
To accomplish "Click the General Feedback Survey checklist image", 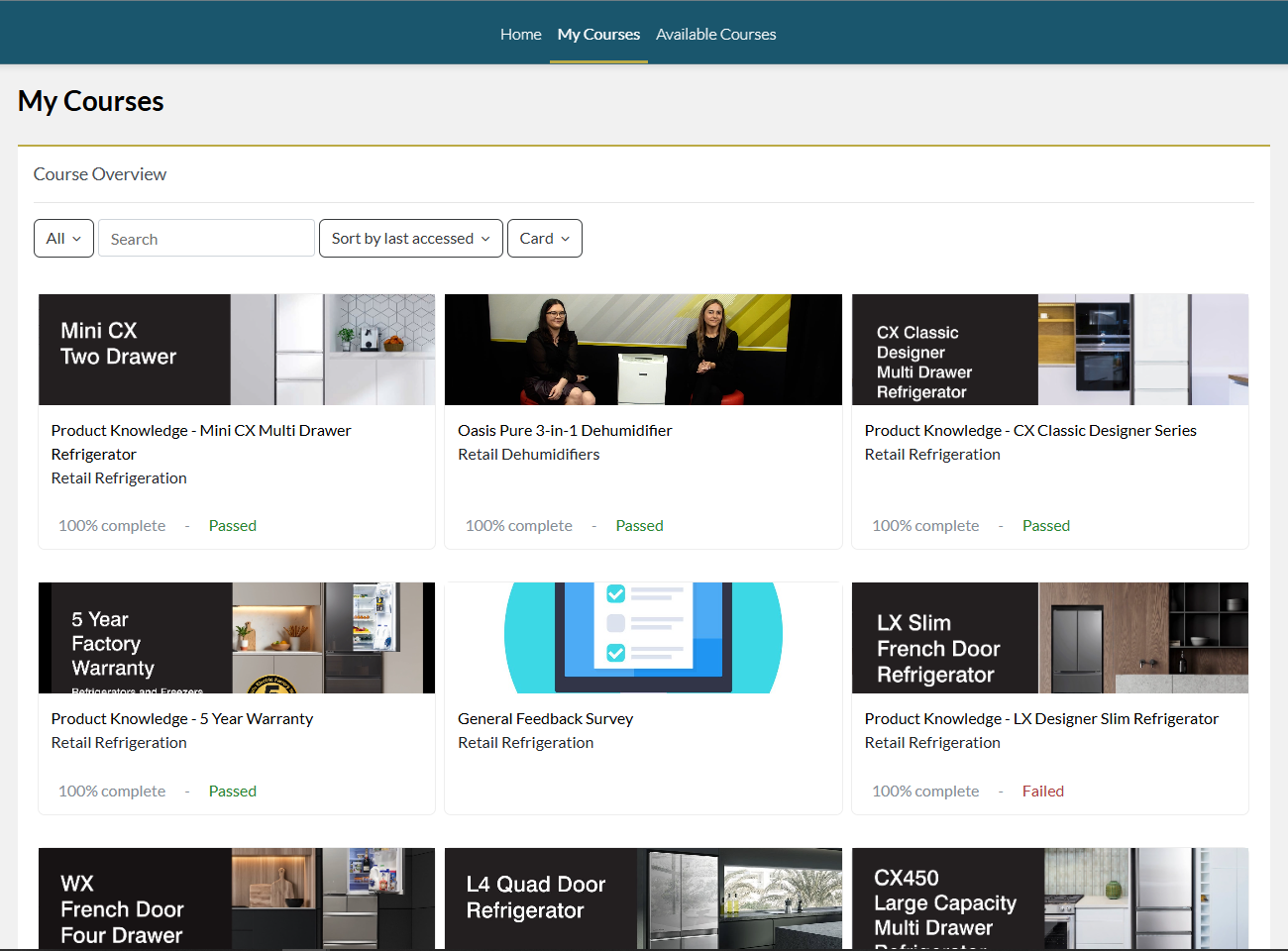I will click(x=643, y=638).
